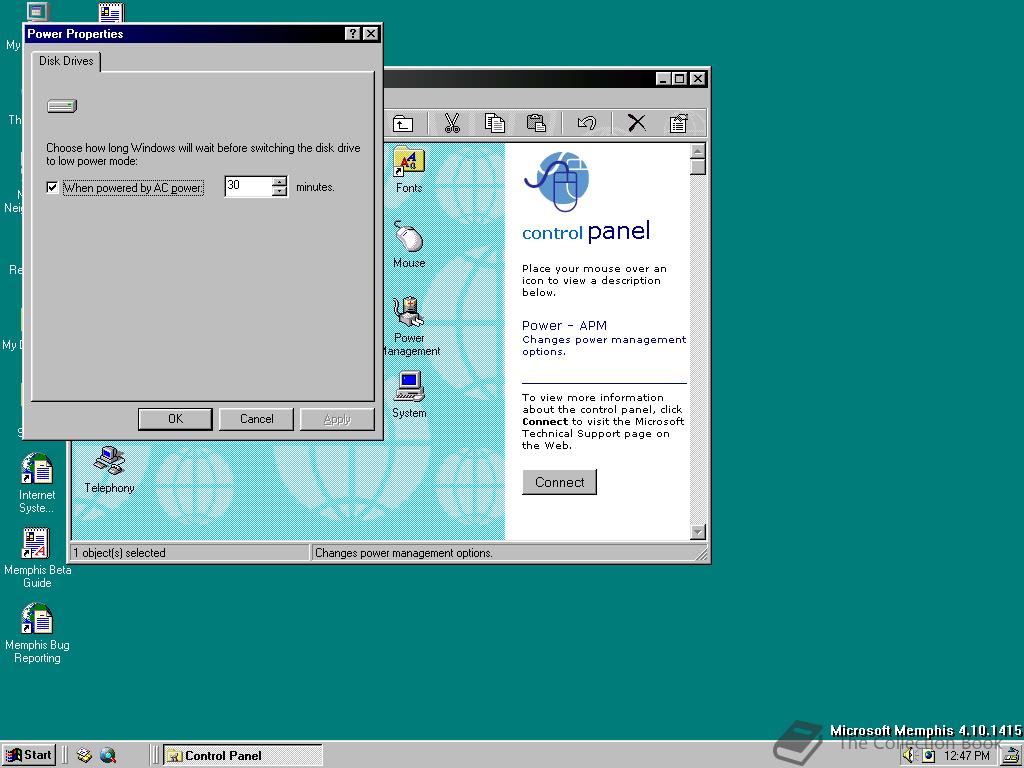Viewport: 1024px width, 768px height.
Task: Minimize the Control Panel window
Action: [x=663, y=78]
